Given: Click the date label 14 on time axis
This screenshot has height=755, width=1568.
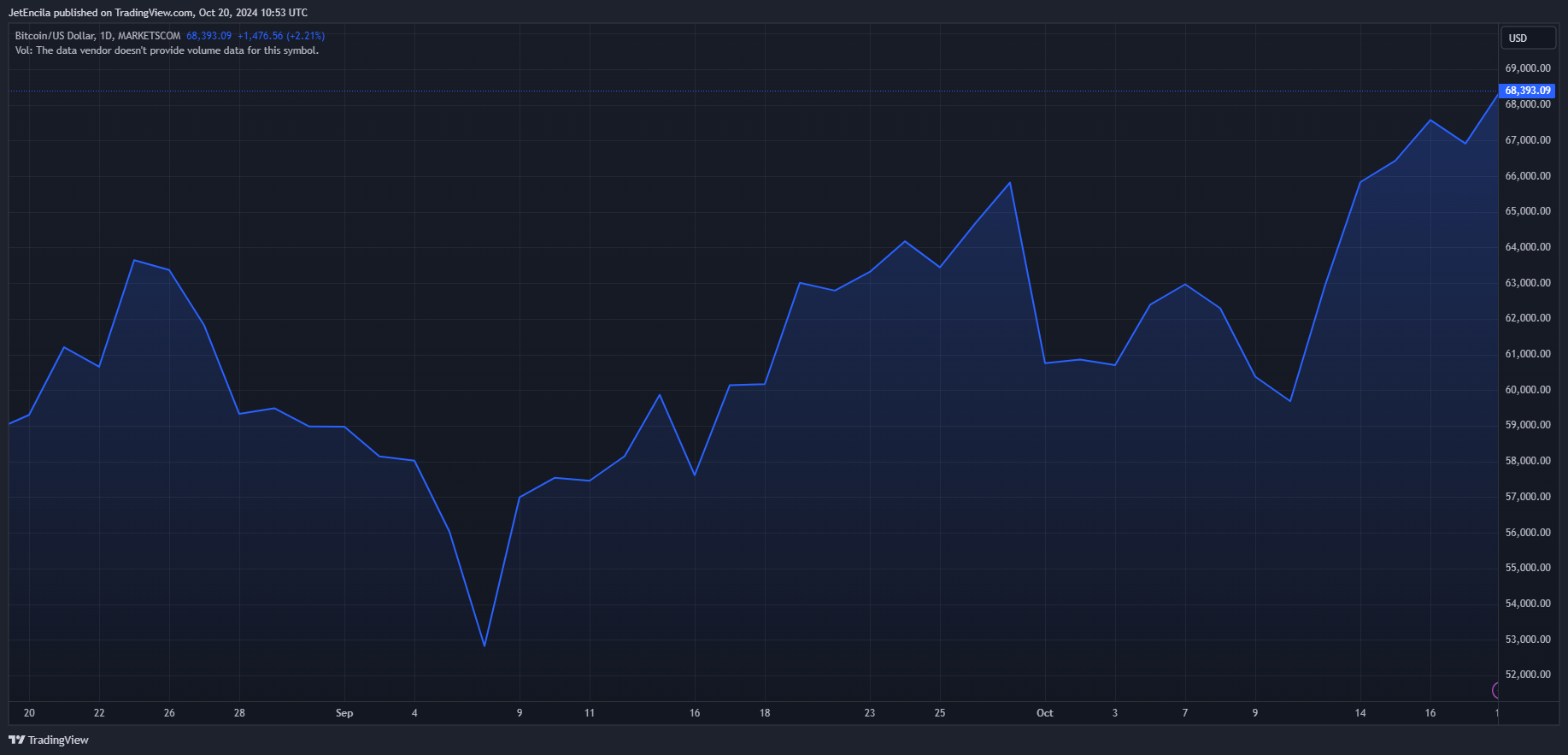Looking at the screenshot, I should click(x=1360, y=713).
